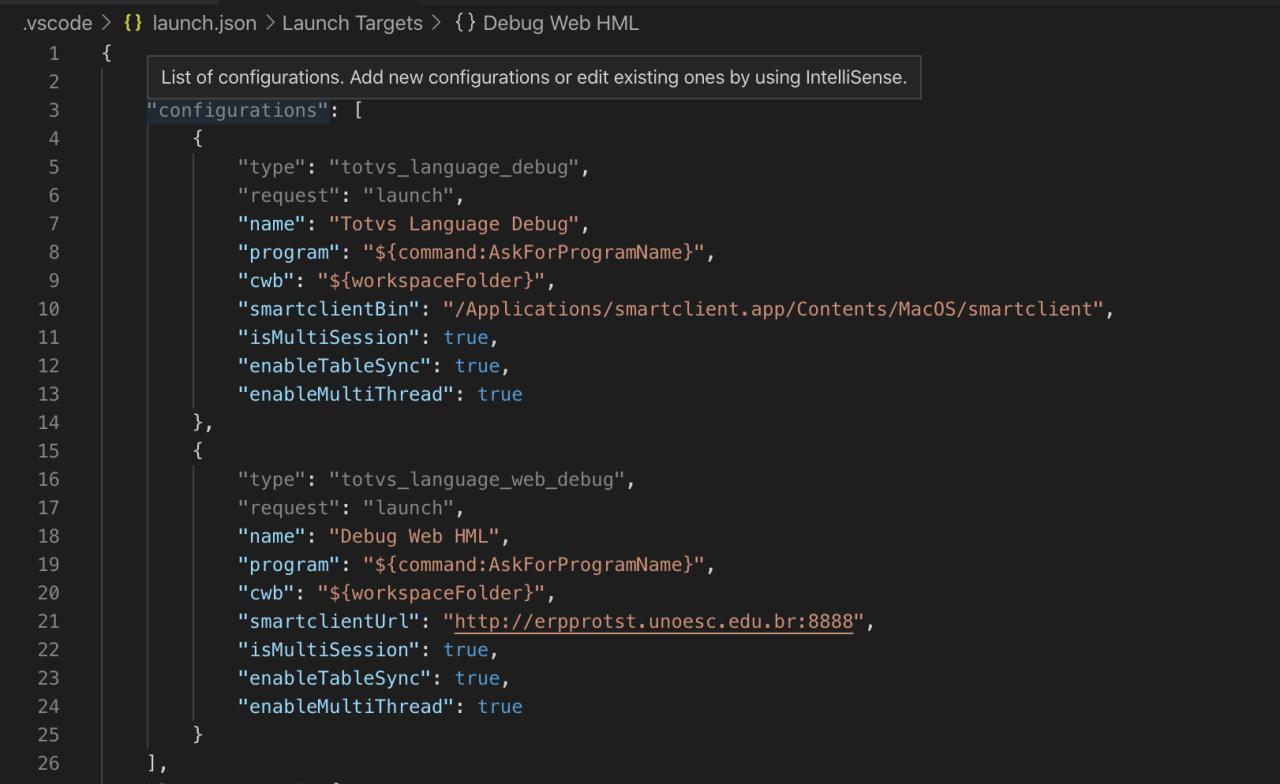The image size is (1280, 784).
Task: Select the true value of enableMultiThread line 24
Action: [x=500, y=706]
